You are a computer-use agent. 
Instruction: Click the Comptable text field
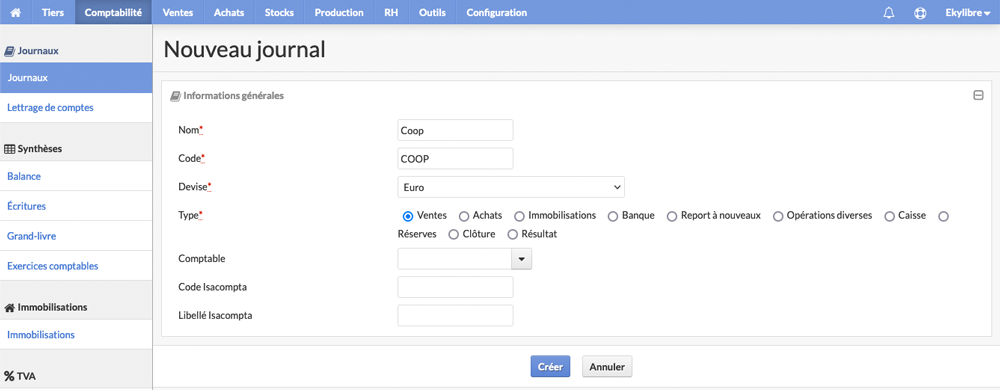tap(454, 259)
